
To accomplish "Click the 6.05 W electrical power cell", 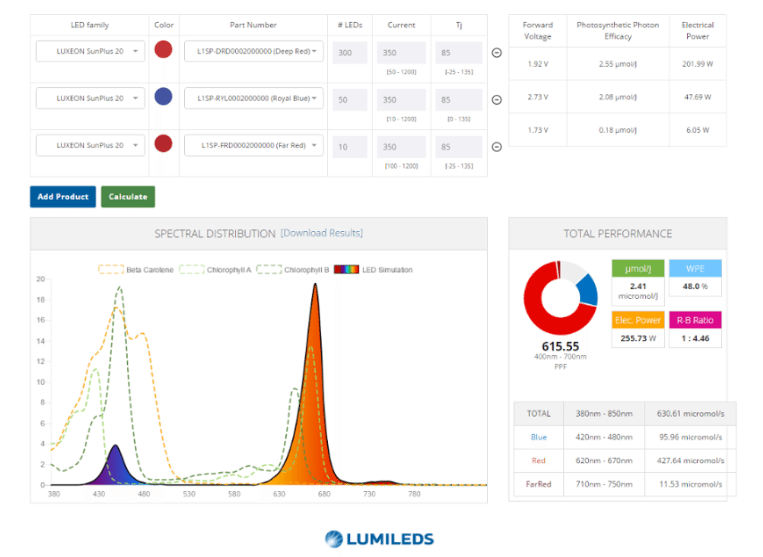I will 698,130.
